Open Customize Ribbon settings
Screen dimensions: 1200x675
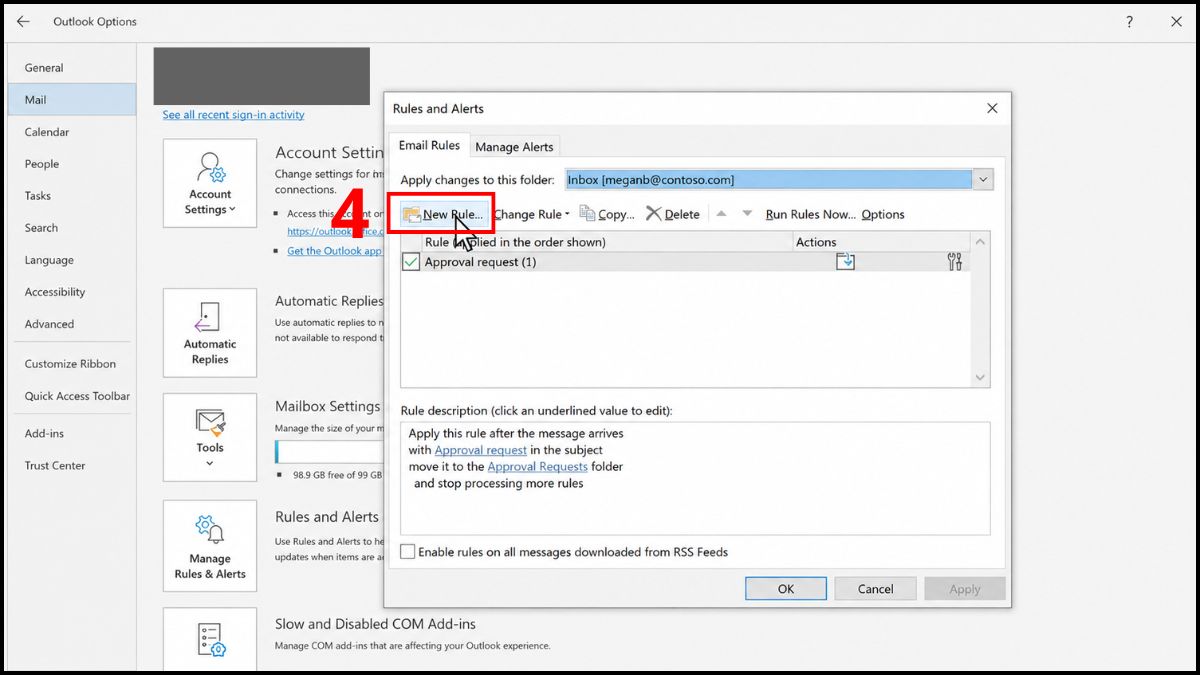(70, 364)
